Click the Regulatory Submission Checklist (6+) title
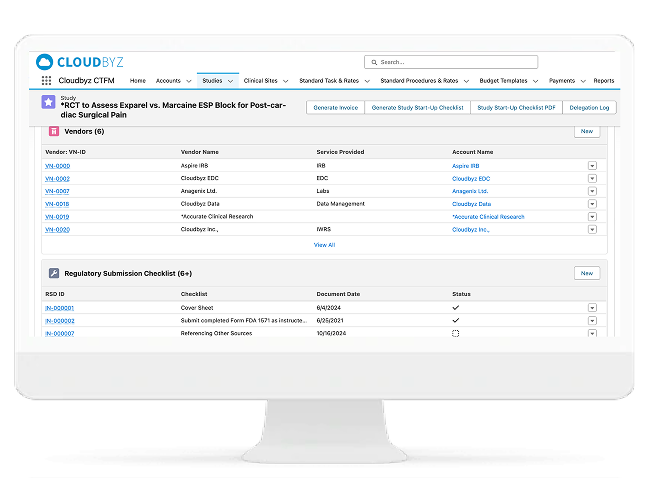This screenshot has width=650, height=499. pyautogui.click(x=128, y=274)
